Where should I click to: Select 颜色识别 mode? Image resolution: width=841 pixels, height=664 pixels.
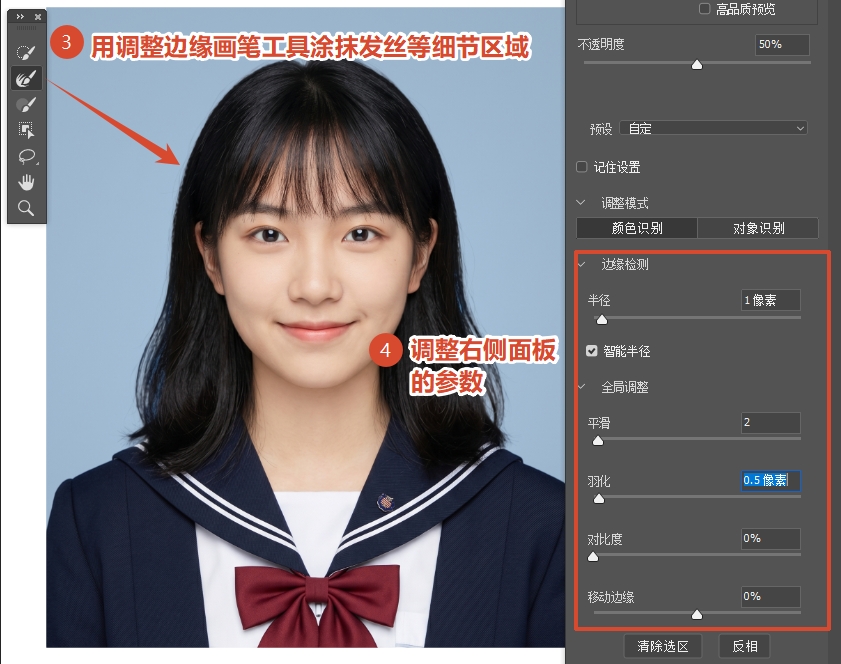(x=636, y=227)
